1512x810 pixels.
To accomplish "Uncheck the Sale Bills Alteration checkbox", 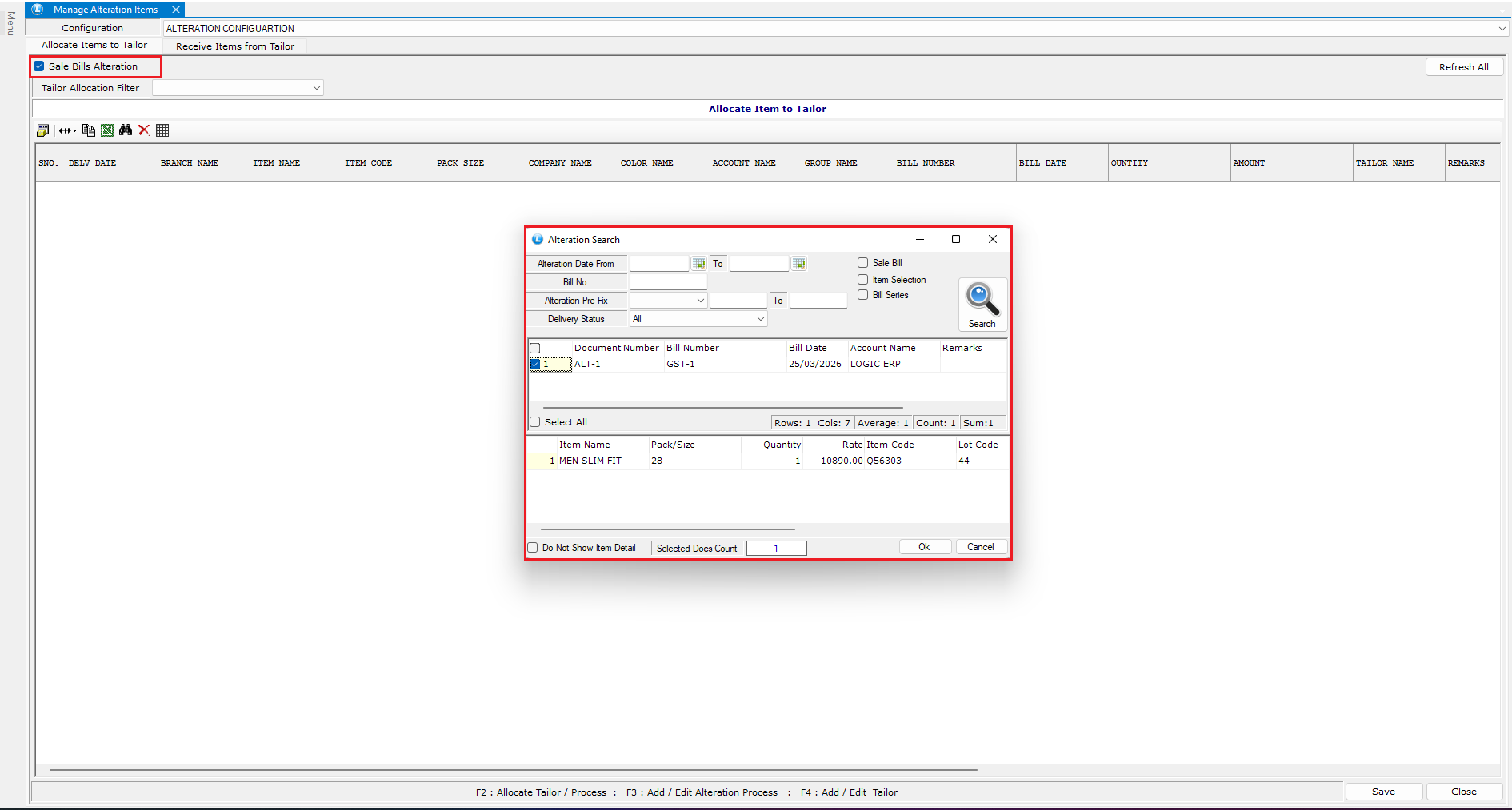I will pos(39,66).
